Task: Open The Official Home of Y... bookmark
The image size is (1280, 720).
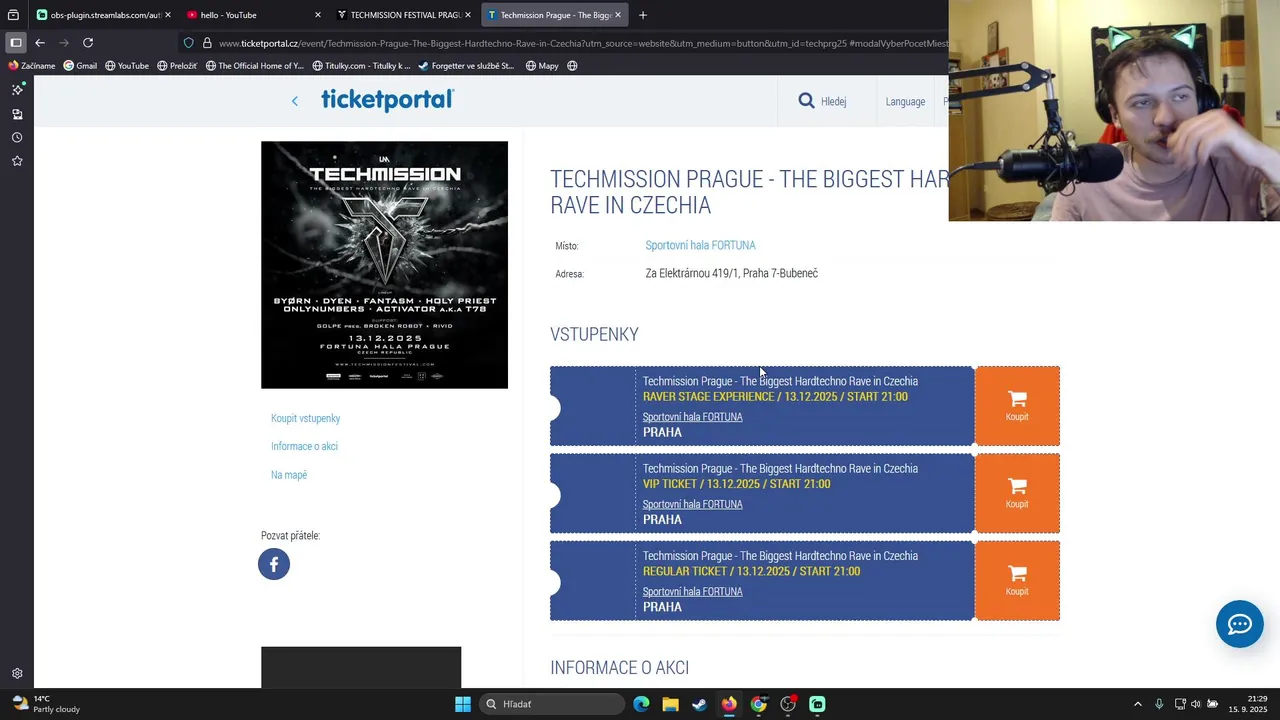Action: point(255,66)
